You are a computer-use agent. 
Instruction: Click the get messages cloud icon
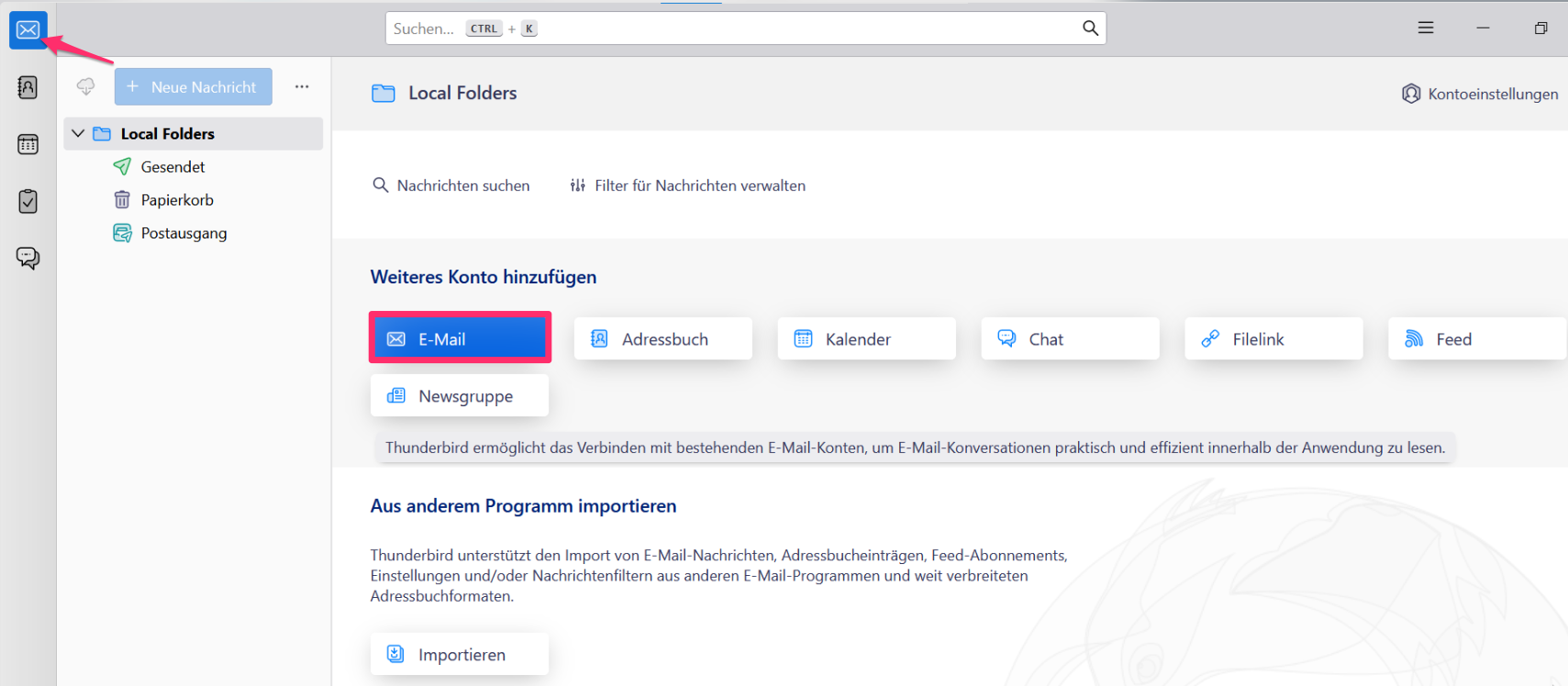tap(85, 86)
